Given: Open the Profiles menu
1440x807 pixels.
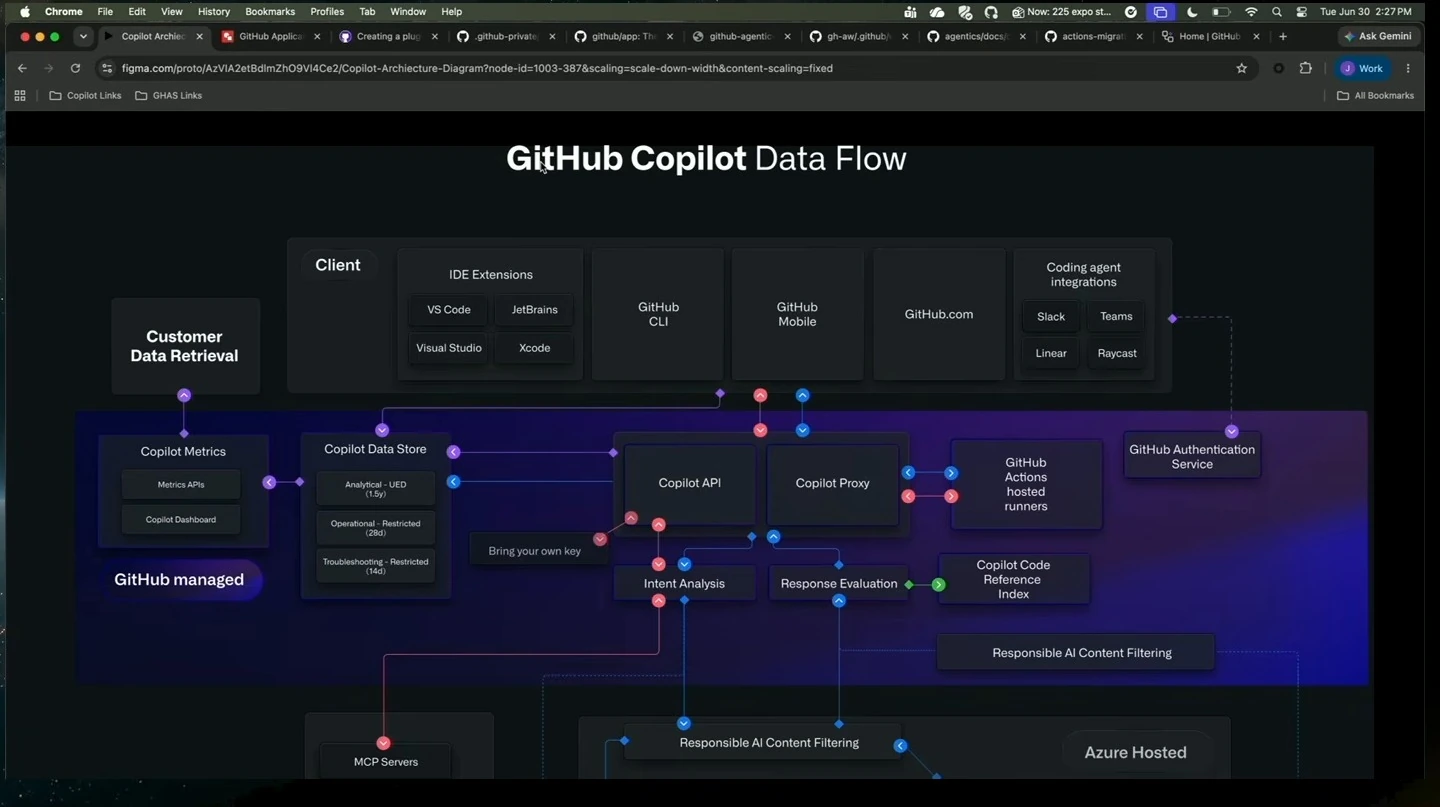Looking at the screenshot, I should click(327, 12).
